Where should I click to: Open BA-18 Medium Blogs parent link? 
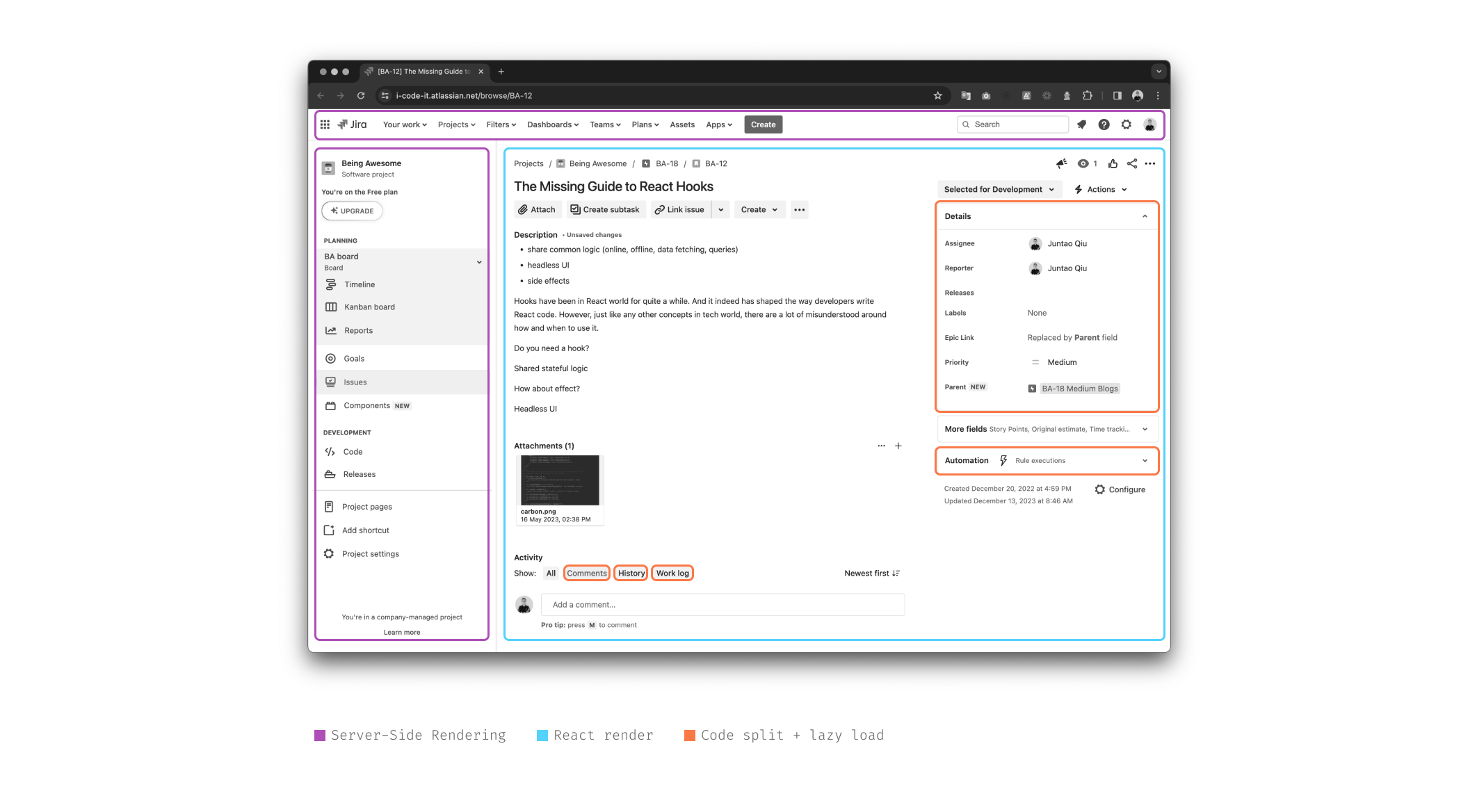tap(1079, 389)
